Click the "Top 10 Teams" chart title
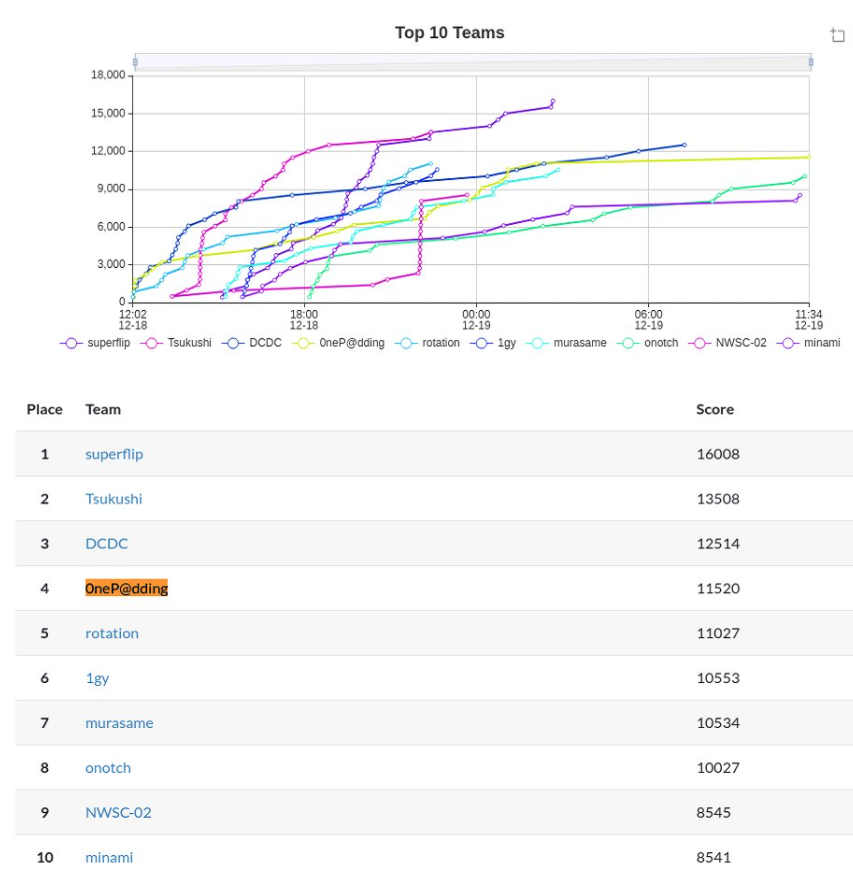Image resolution: width=853 pixels, height=870 pixels. [450, 33]
